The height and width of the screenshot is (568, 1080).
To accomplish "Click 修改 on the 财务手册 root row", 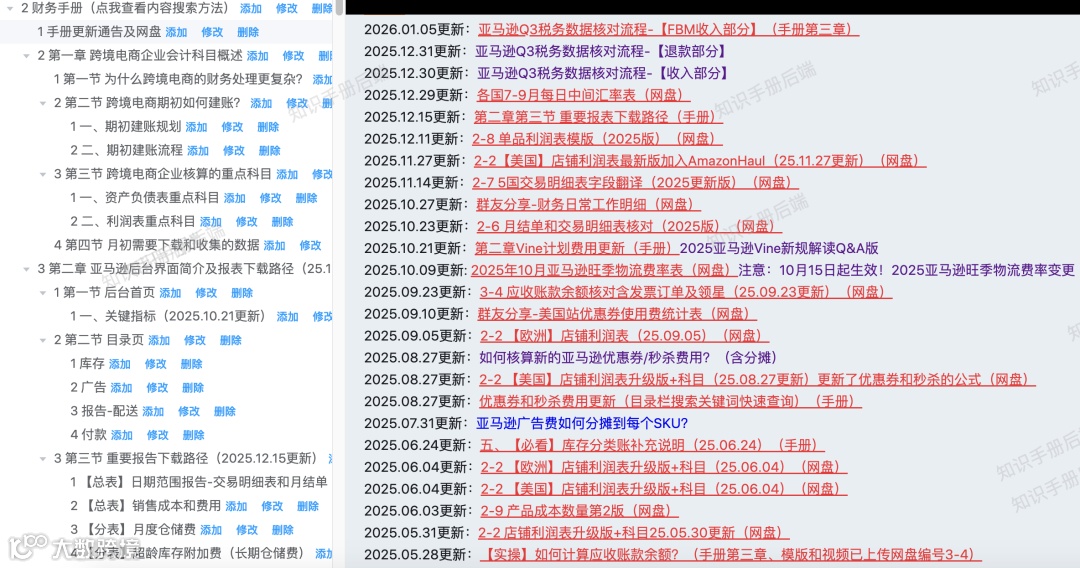I will coord(287,8).
